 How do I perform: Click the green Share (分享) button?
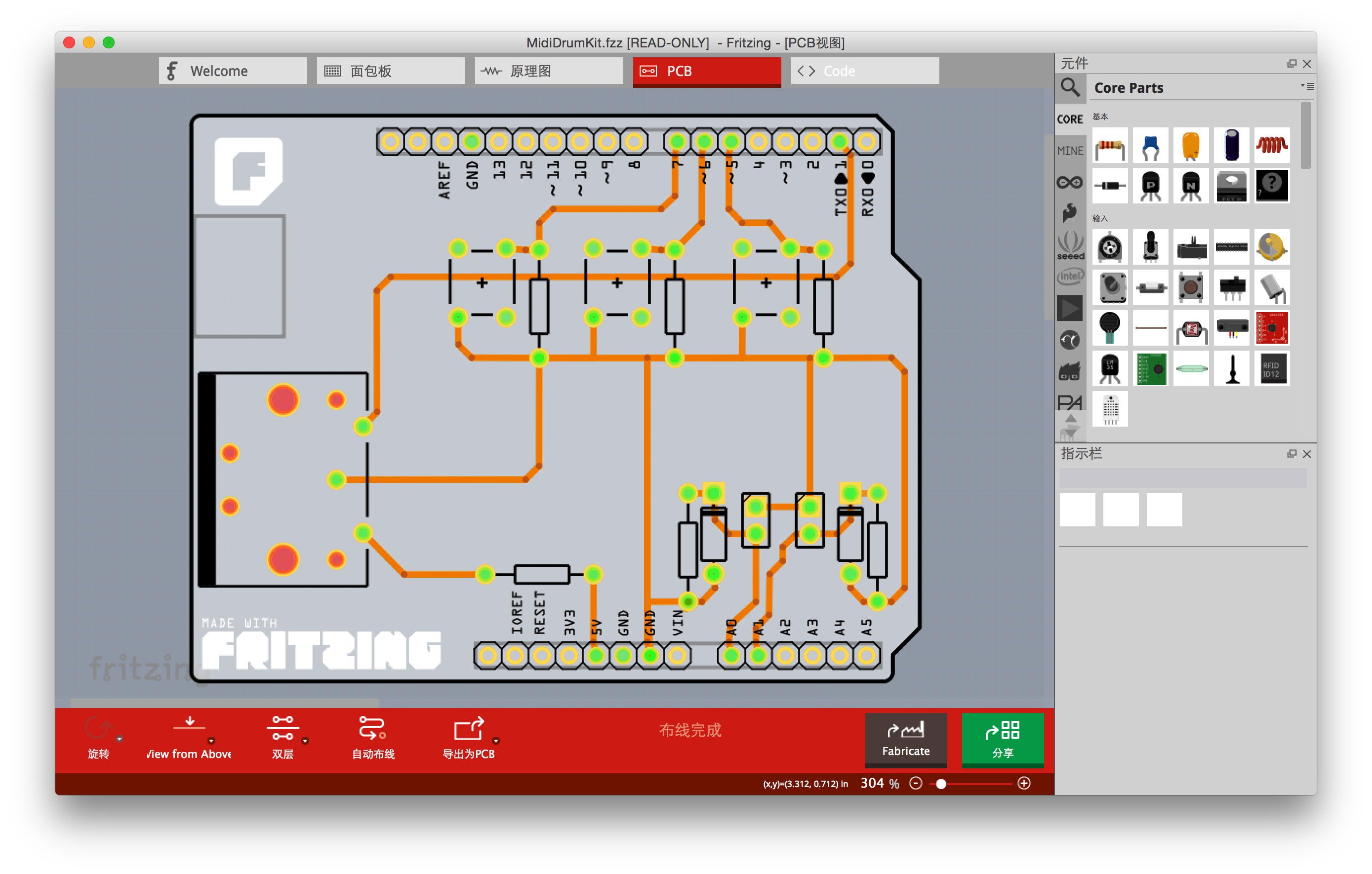pos(1002,739)
